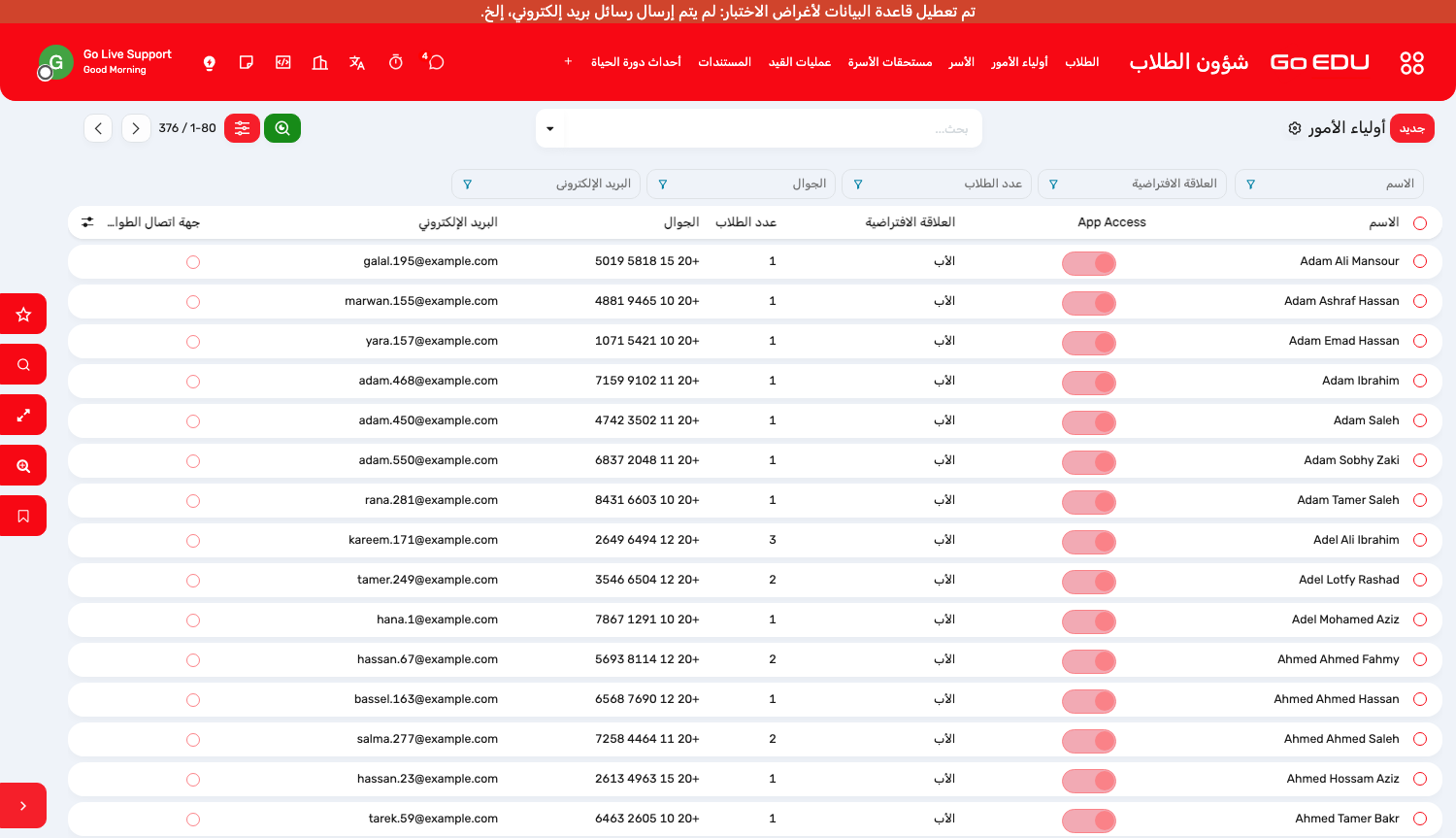Click the search icon on left sidebar

coord(23,365)
